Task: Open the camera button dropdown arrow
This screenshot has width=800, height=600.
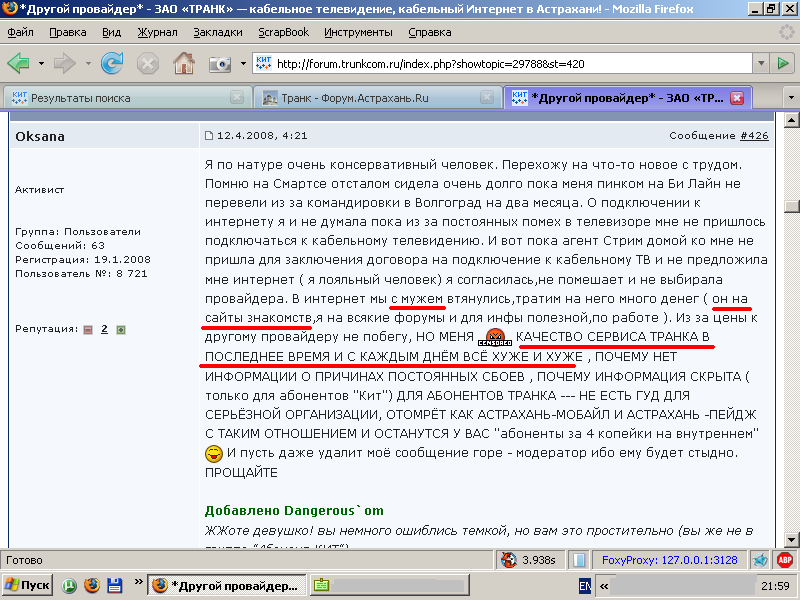Action: point(243,64)
